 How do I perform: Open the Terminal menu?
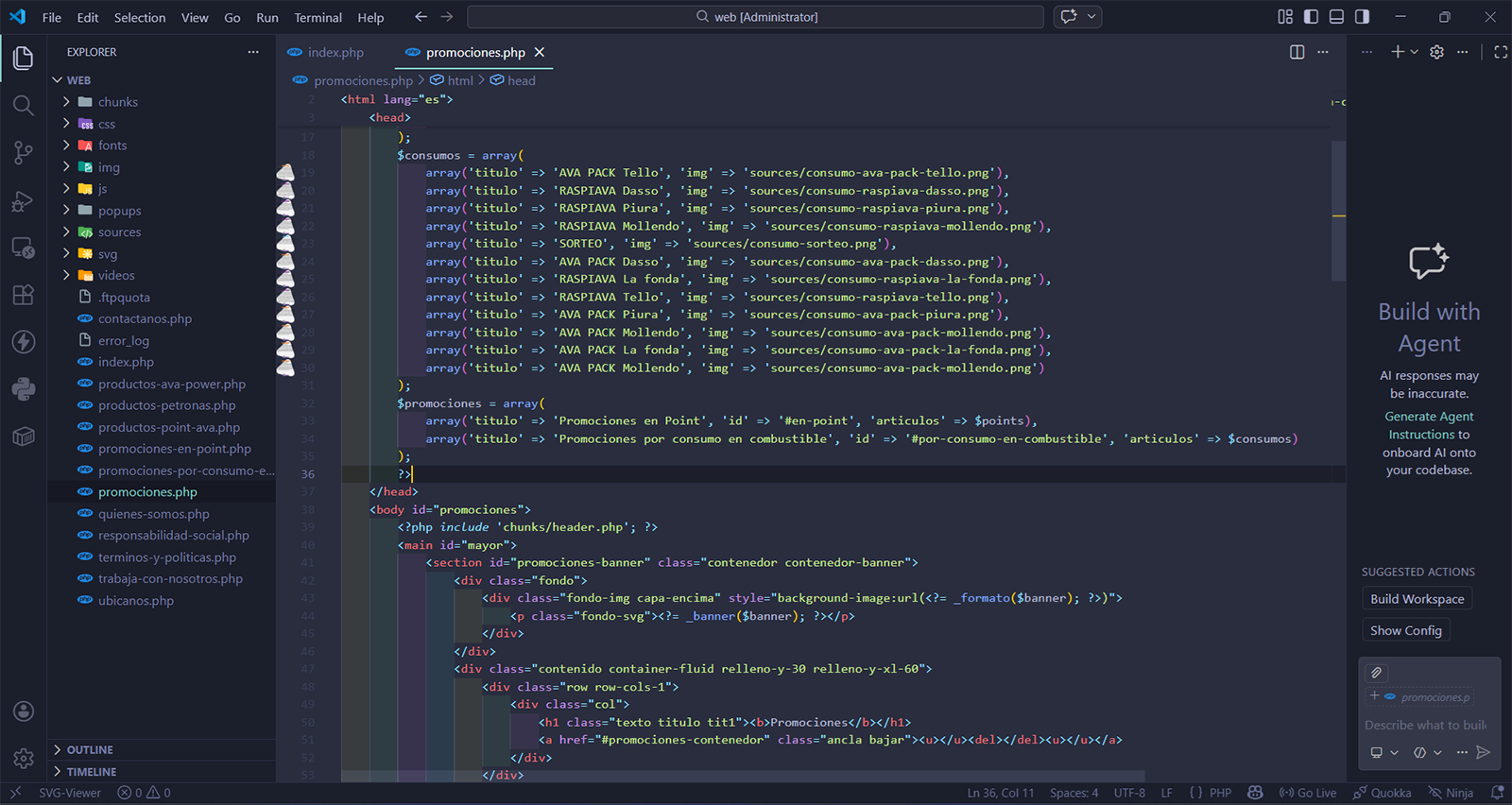(x=318, y=17)
